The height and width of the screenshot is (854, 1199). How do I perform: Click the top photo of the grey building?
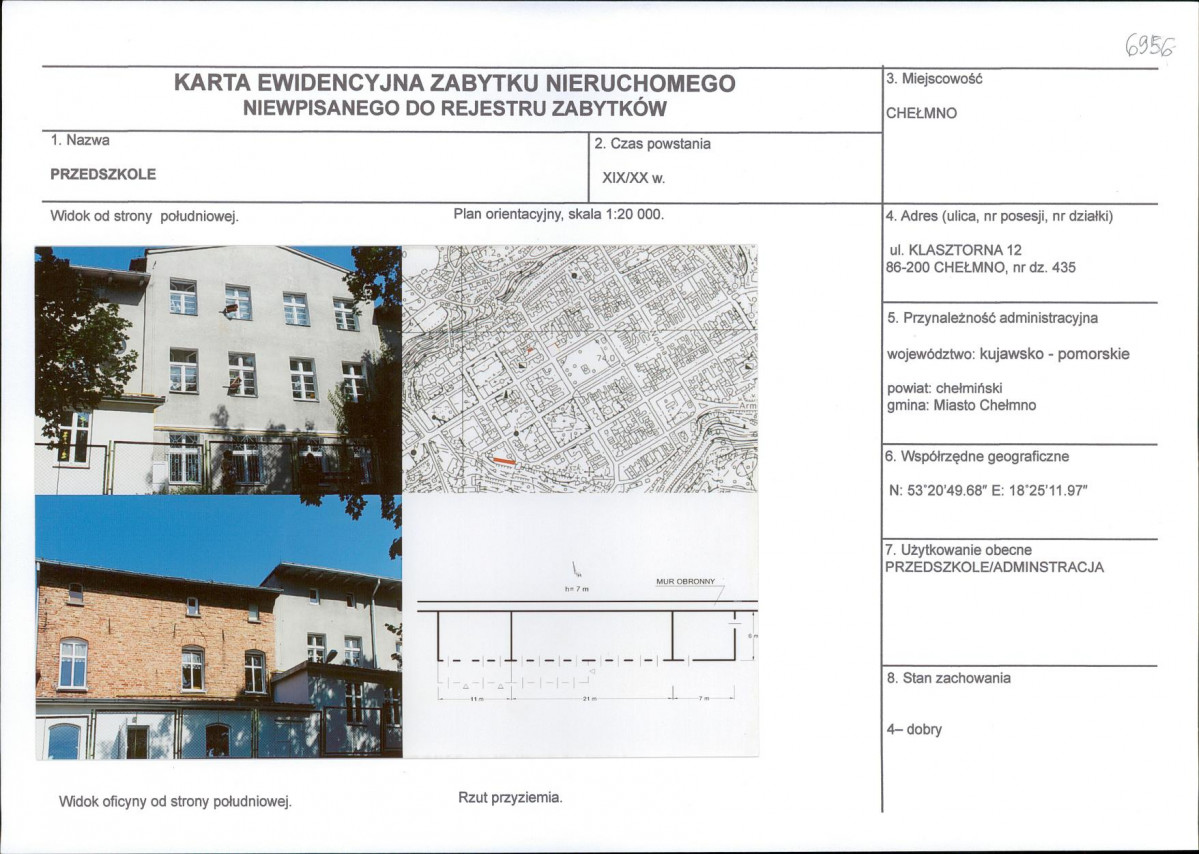coord(218,370)
